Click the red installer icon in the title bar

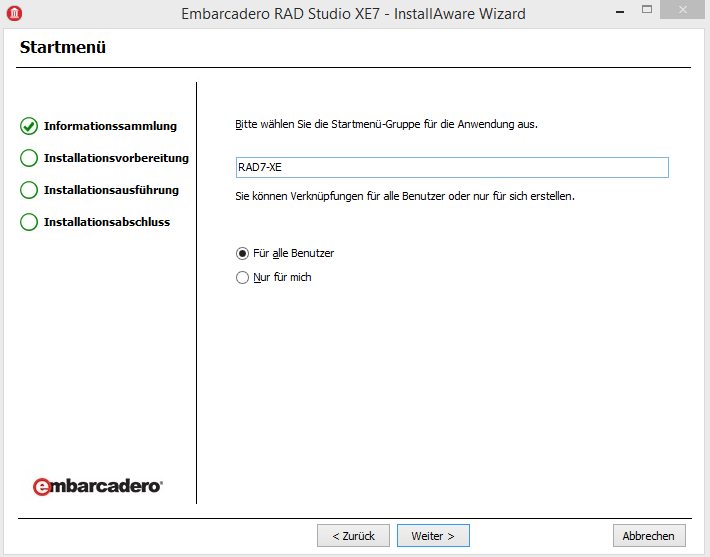coord(14,13)
